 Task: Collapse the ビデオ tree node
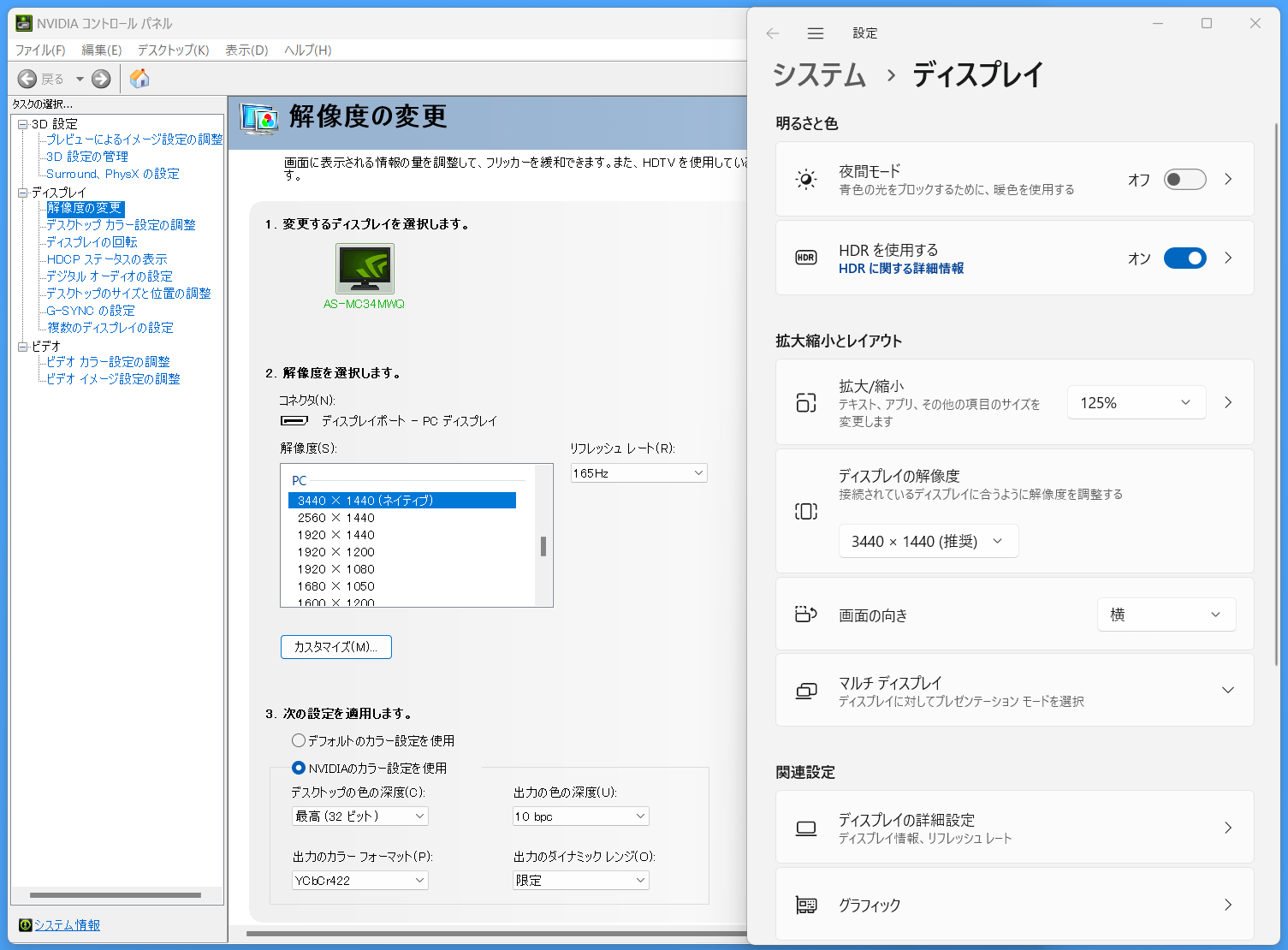pyautogui.click(x=23, y=347)
